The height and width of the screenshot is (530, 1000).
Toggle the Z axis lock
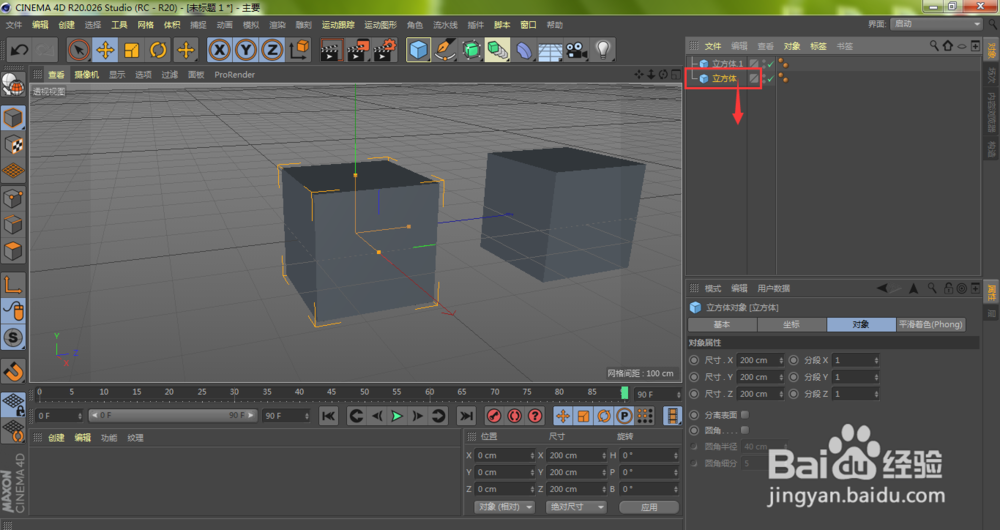coord(272,50)
